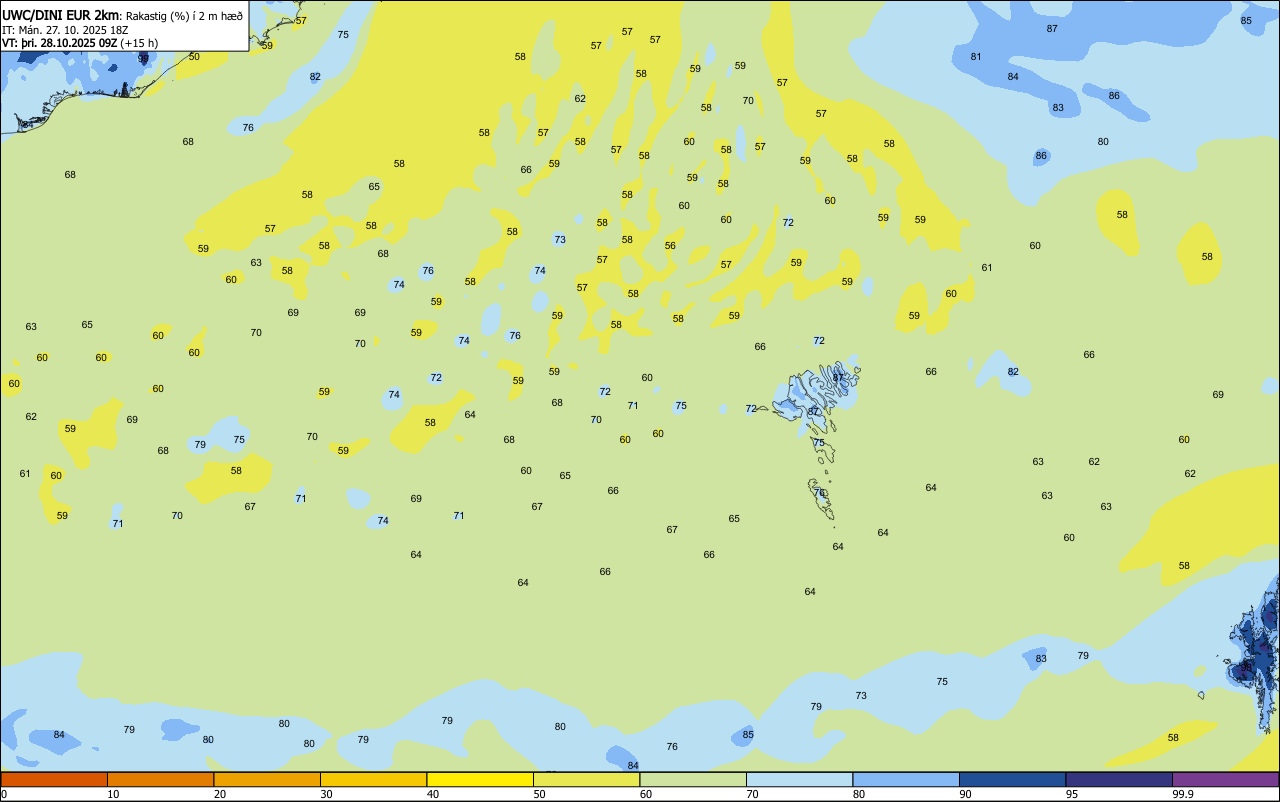The width and height of the screenshot is (1280, 802).
Task: Pick the light green 60–70 legend swatch
Action: coord(693,779)
